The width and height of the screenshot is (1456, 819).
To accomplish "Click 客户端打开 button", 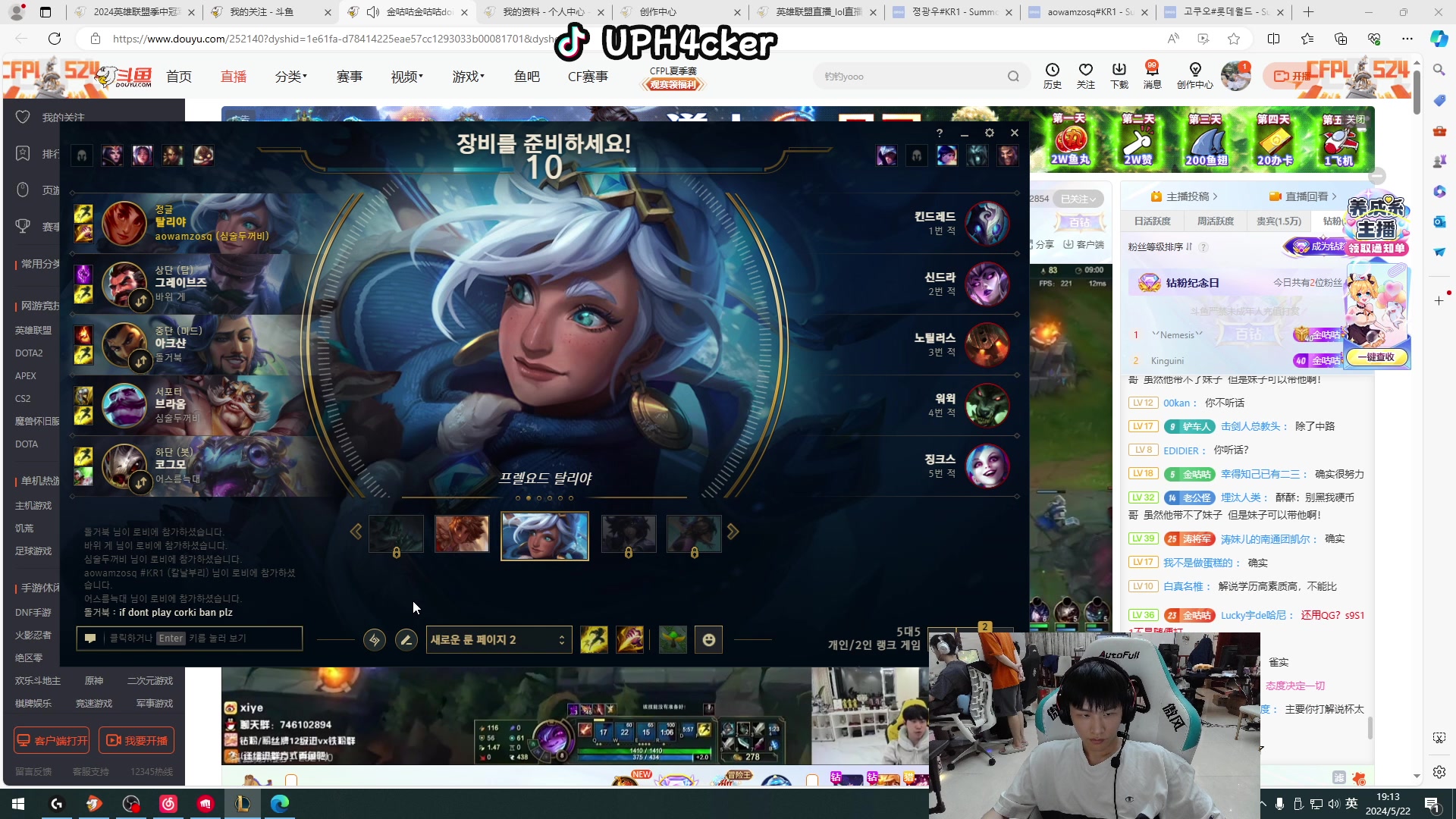I will (52, 740).
